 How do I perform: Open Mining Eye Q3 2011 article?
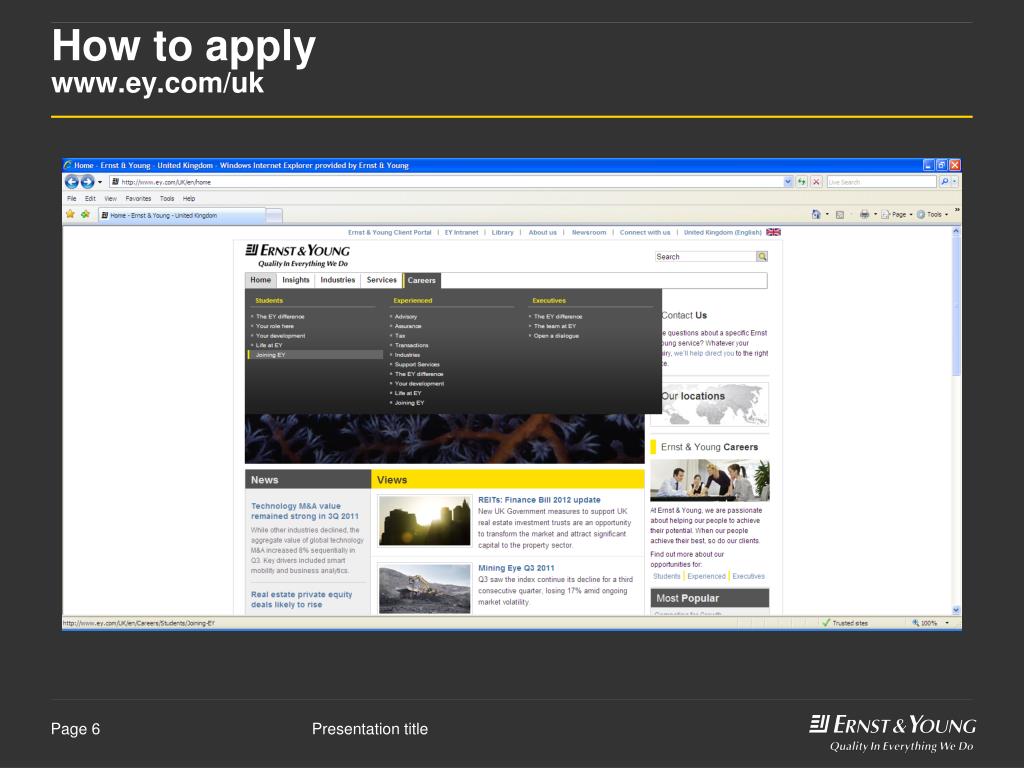click(x=517, y=568)
